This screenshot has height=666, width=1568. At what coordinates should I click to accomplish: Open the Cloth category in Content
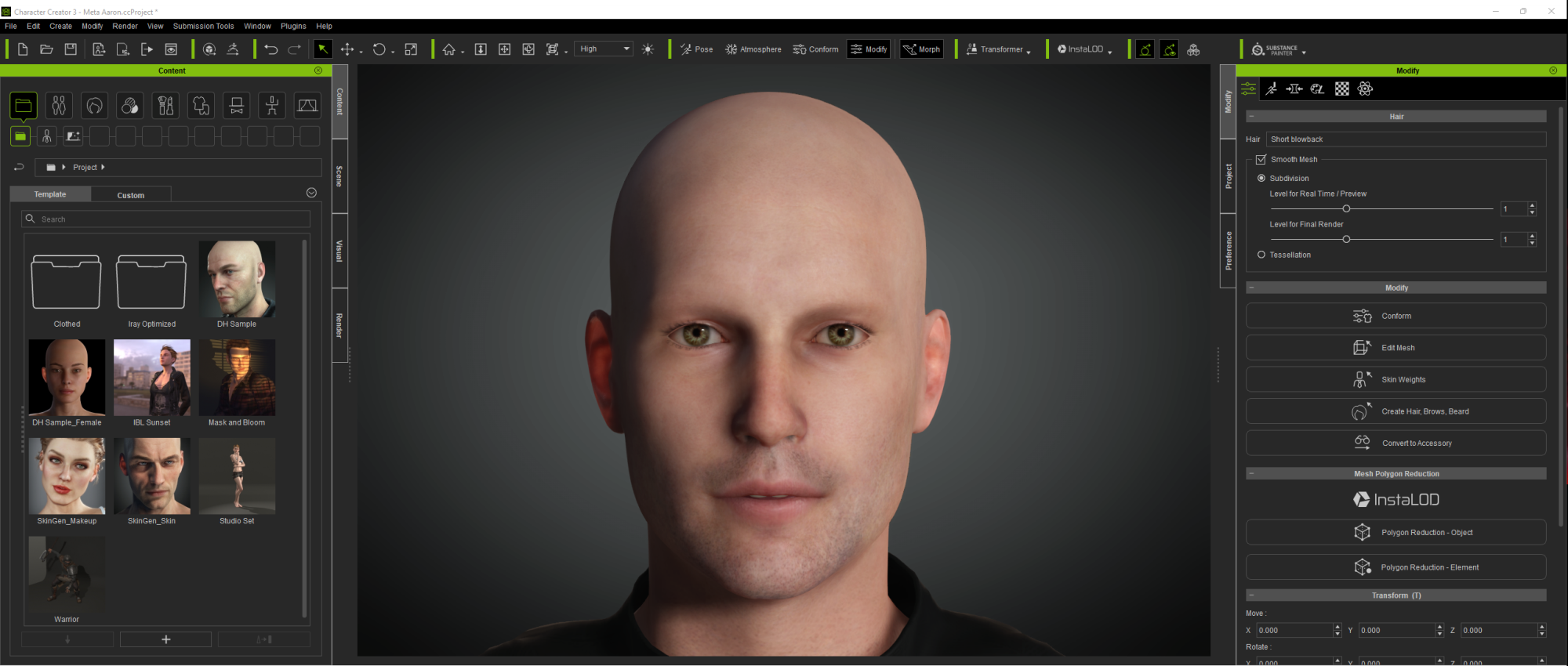pos(201,105)
